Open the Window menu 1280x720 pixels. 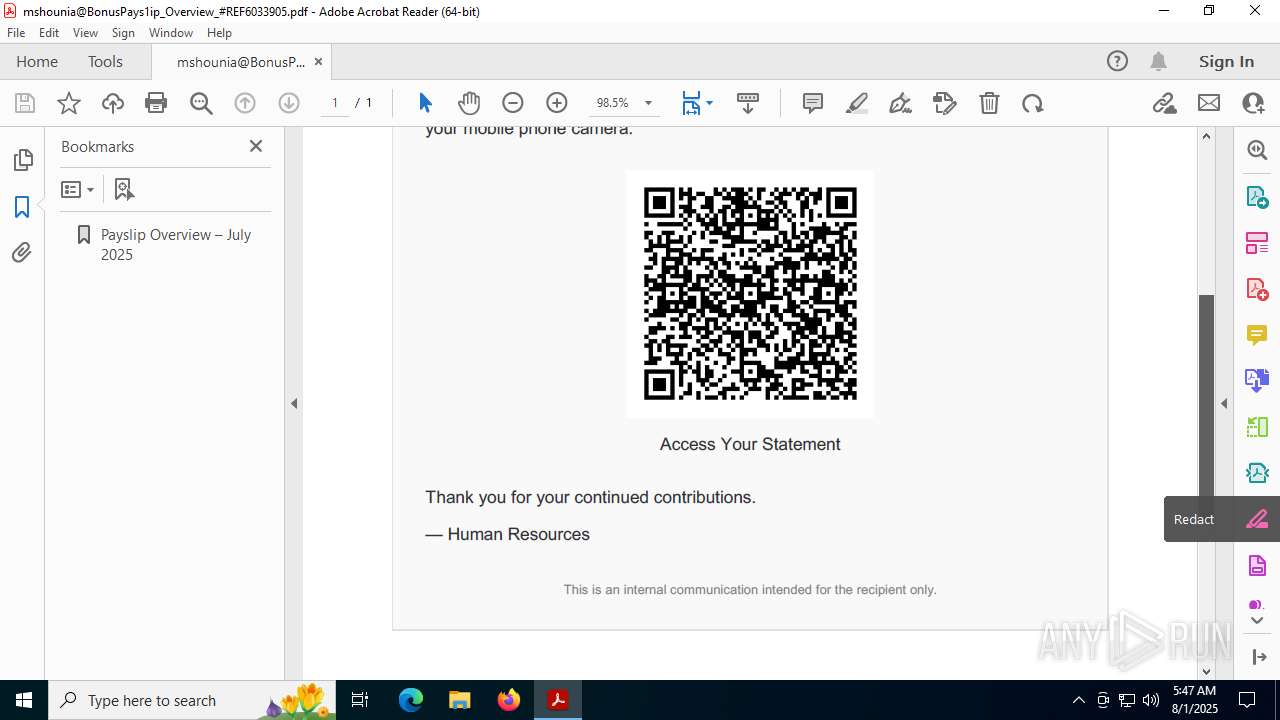(x=171, y=32)
